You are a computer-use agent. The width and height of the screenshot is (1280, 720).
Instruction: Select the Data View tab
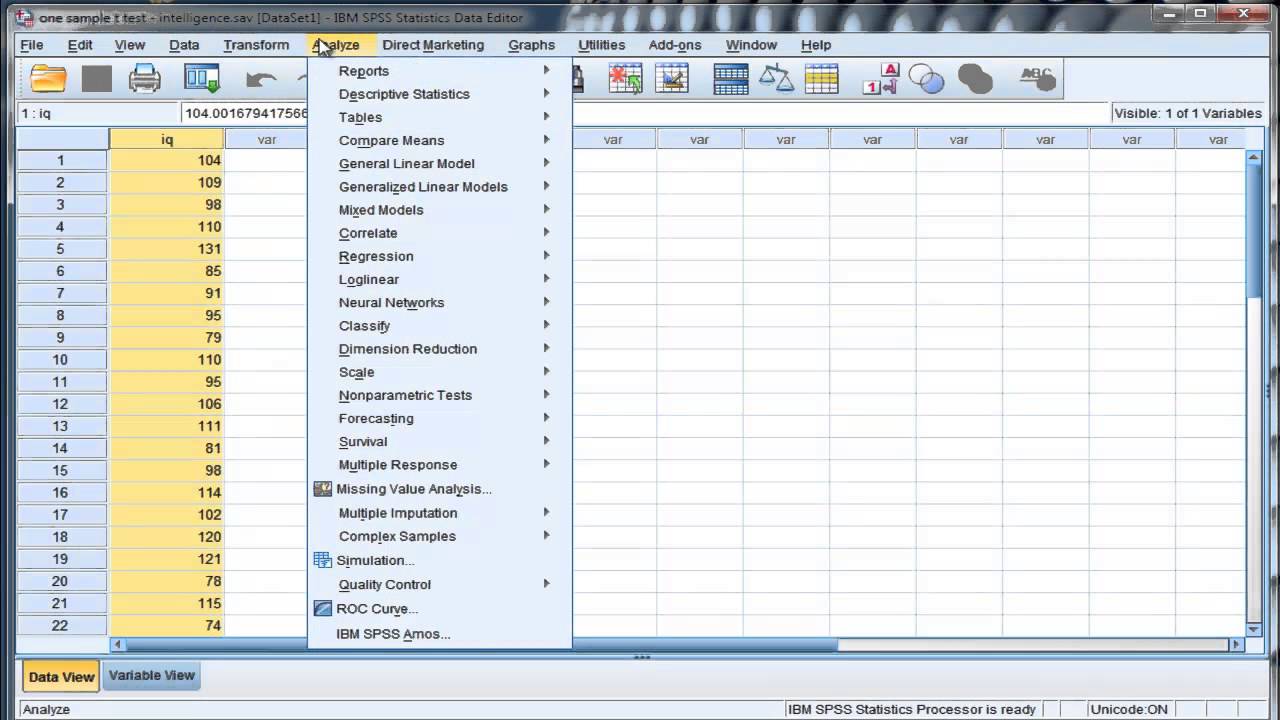pyautogui.click(x=61, y=677)
